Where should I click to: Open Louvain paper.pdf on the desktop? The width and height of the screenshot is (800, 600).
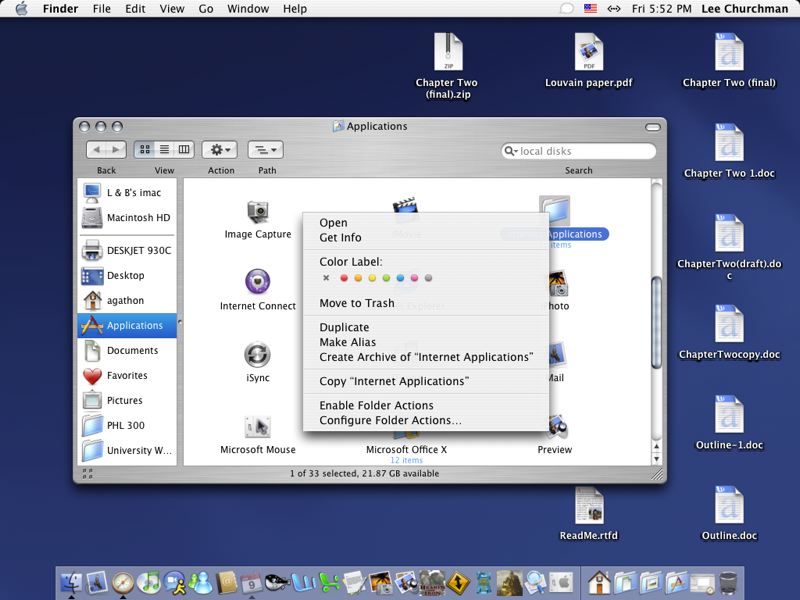[588, 53]
